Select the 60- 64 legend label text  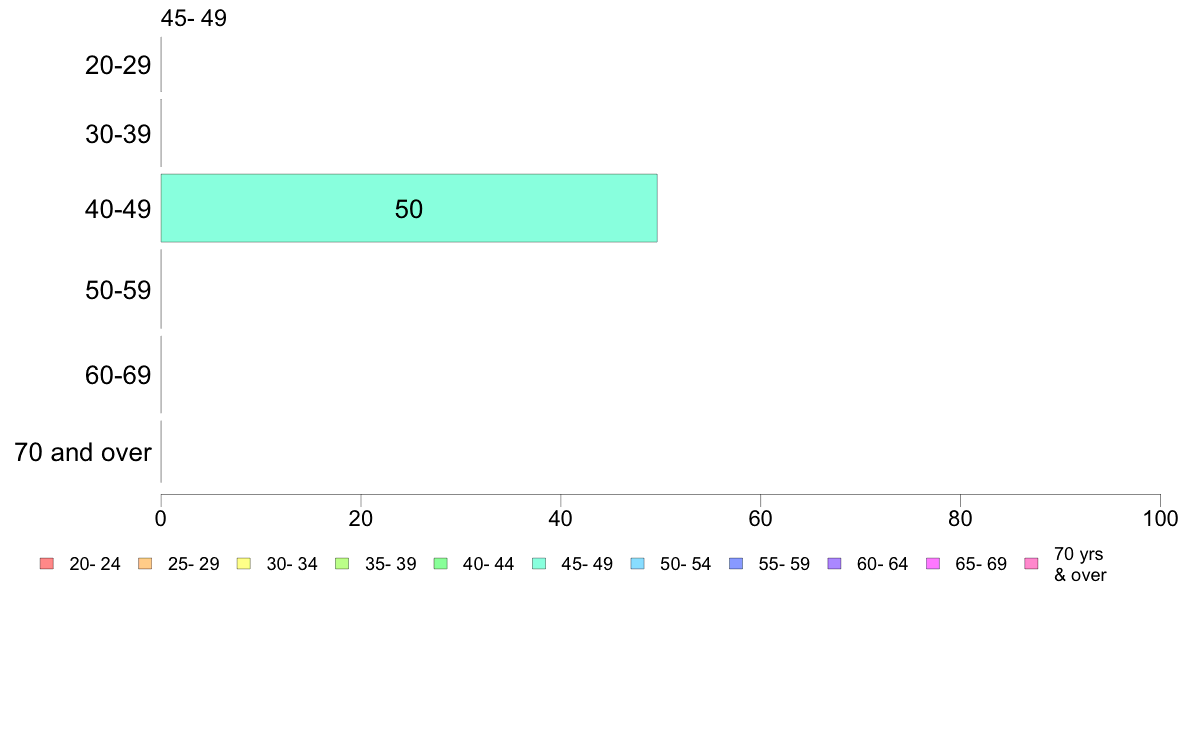click(x=882, y=564)
